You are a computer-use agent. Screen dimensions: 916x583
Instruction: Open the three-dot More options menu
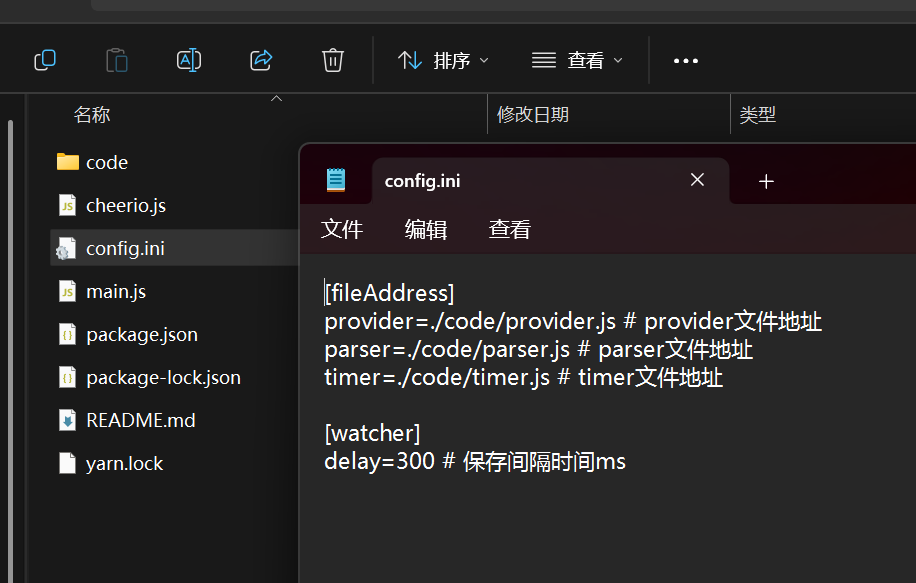pyautogui.click(x=686, y=61)
